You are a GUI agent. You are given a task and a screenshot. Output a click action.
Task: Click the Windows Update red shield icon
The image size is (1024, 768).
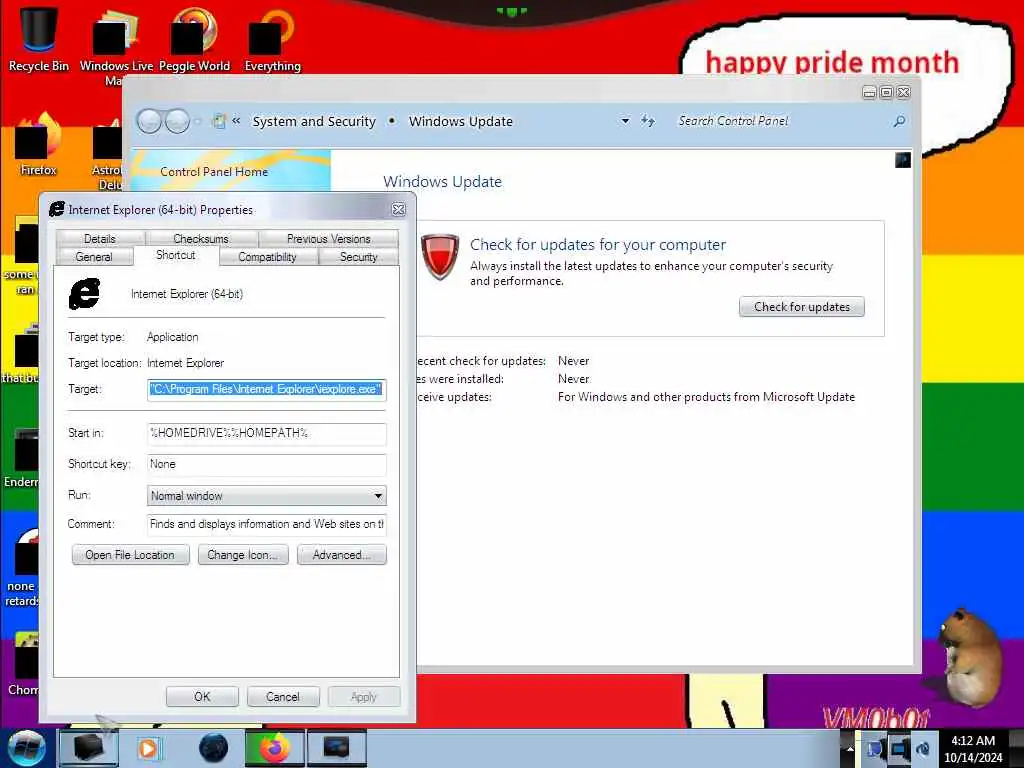[x=440, y=257]
